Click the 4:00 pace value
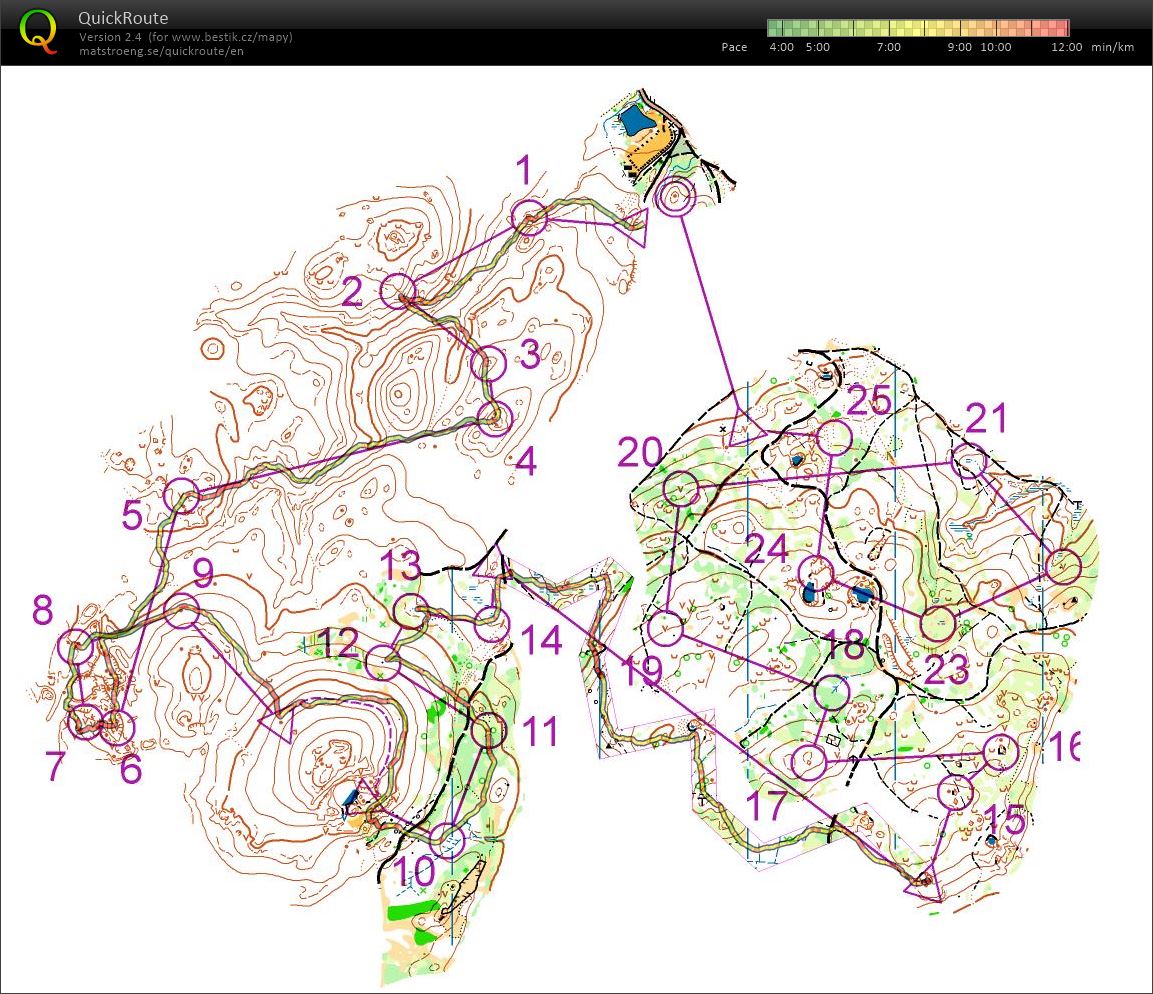The width and height of the screenshot is (1153, 994). (781, 47)
